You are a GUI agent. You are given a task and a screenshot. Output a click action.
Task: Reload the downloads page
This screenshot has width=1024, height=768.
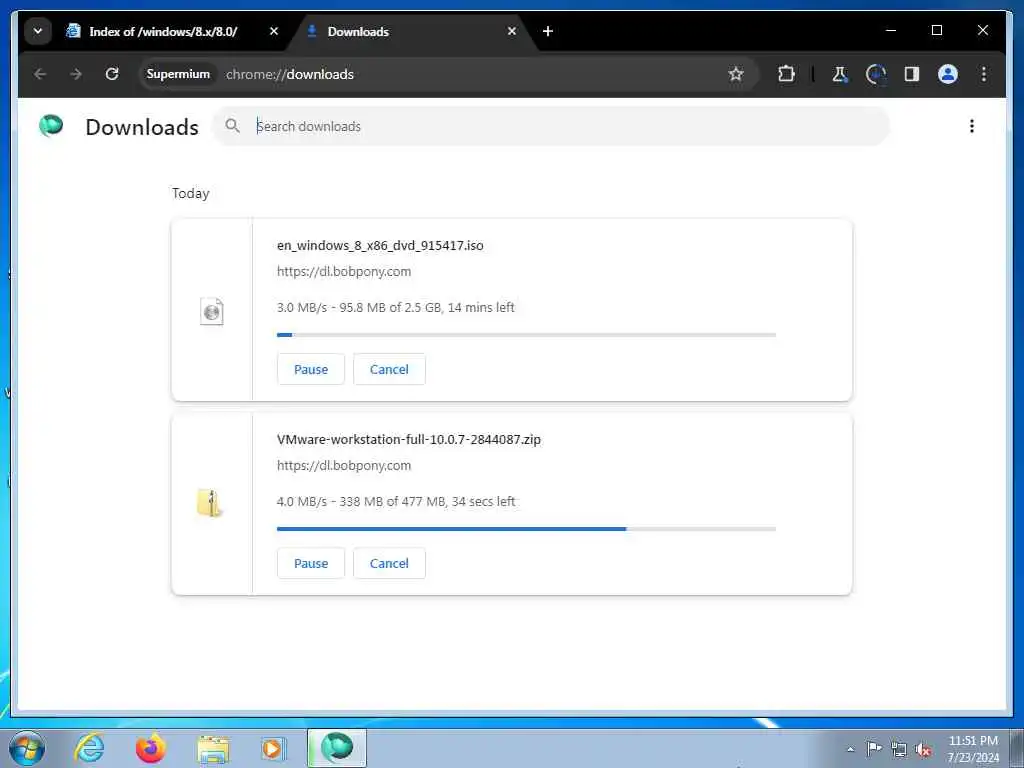[112, 74]
